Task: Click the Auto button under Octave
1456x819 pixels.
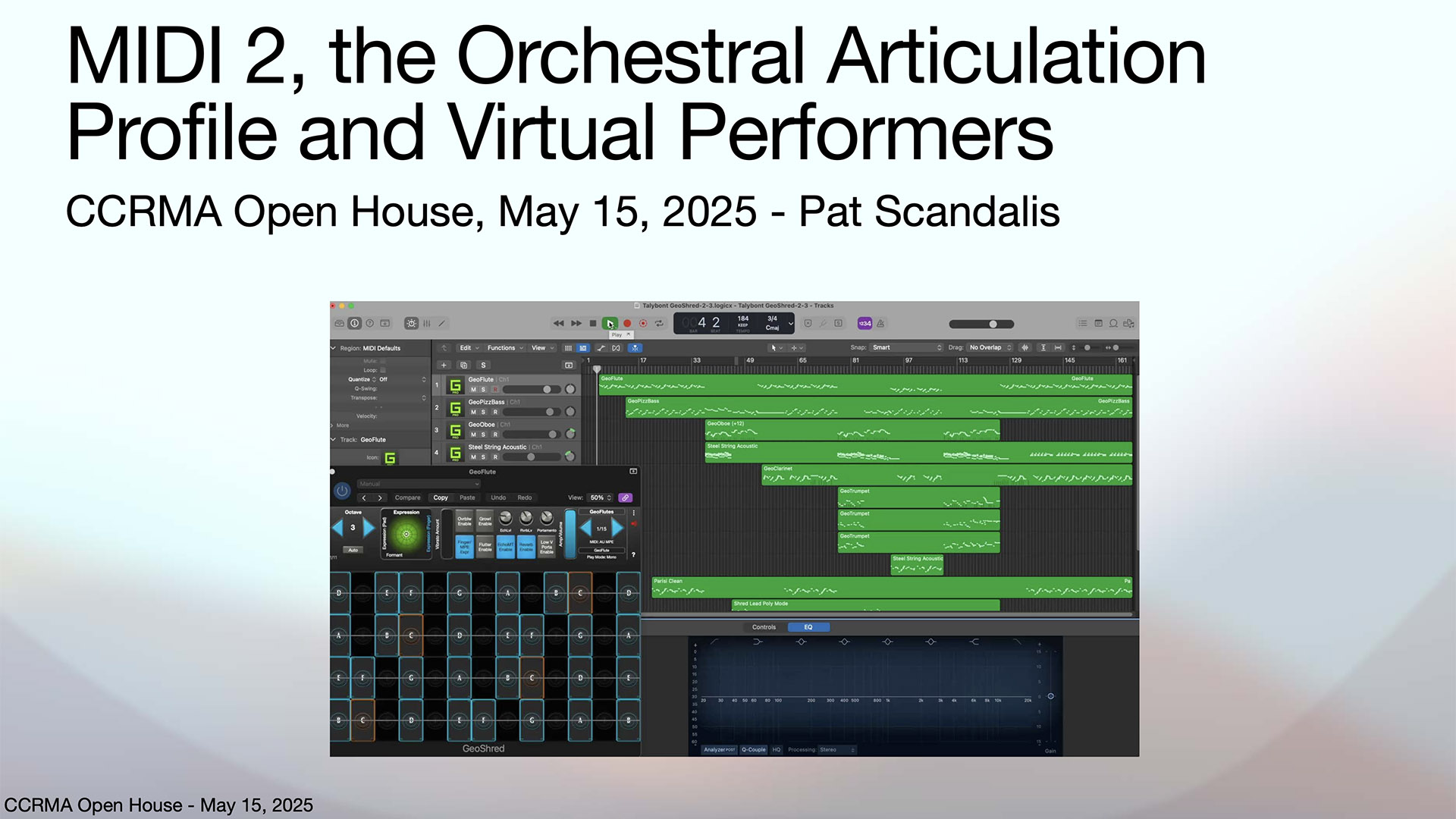Action: tap(353, 550)
